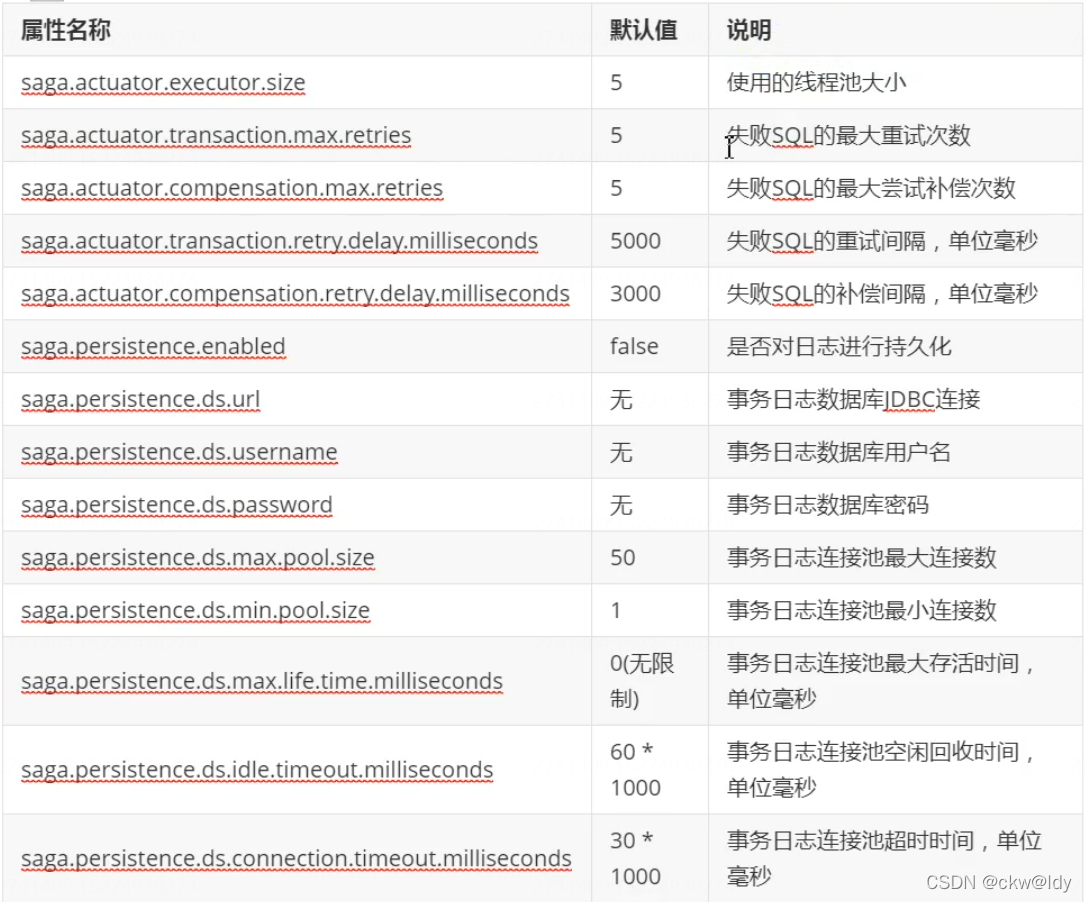The width and height of the screenshot is (1087, 902).
Task: Click description 事务日志数据库用户名
Action: [x=838, y=452]
